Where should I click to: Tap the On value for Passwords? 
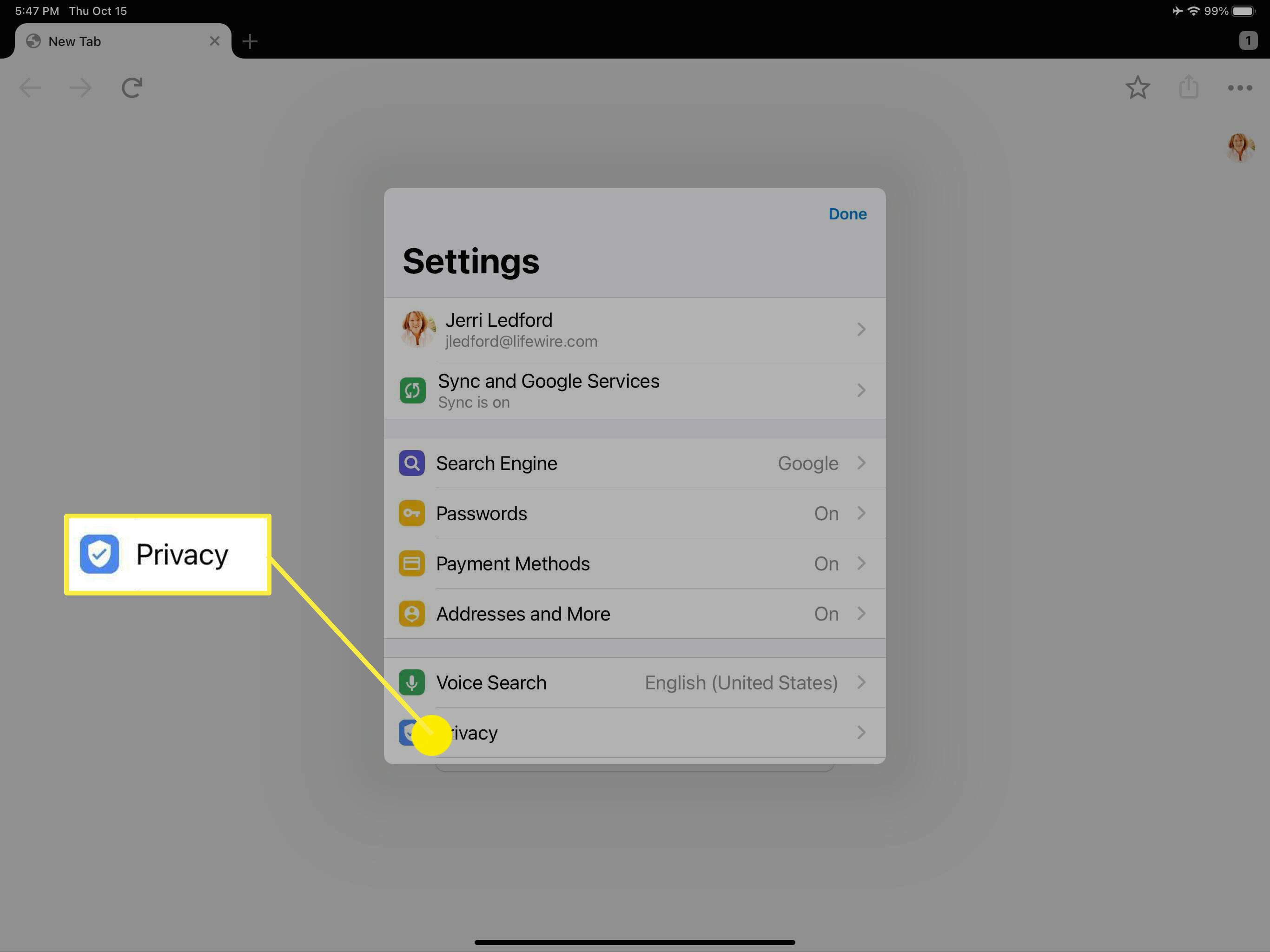pyautogui.click(x=826, y=513)
